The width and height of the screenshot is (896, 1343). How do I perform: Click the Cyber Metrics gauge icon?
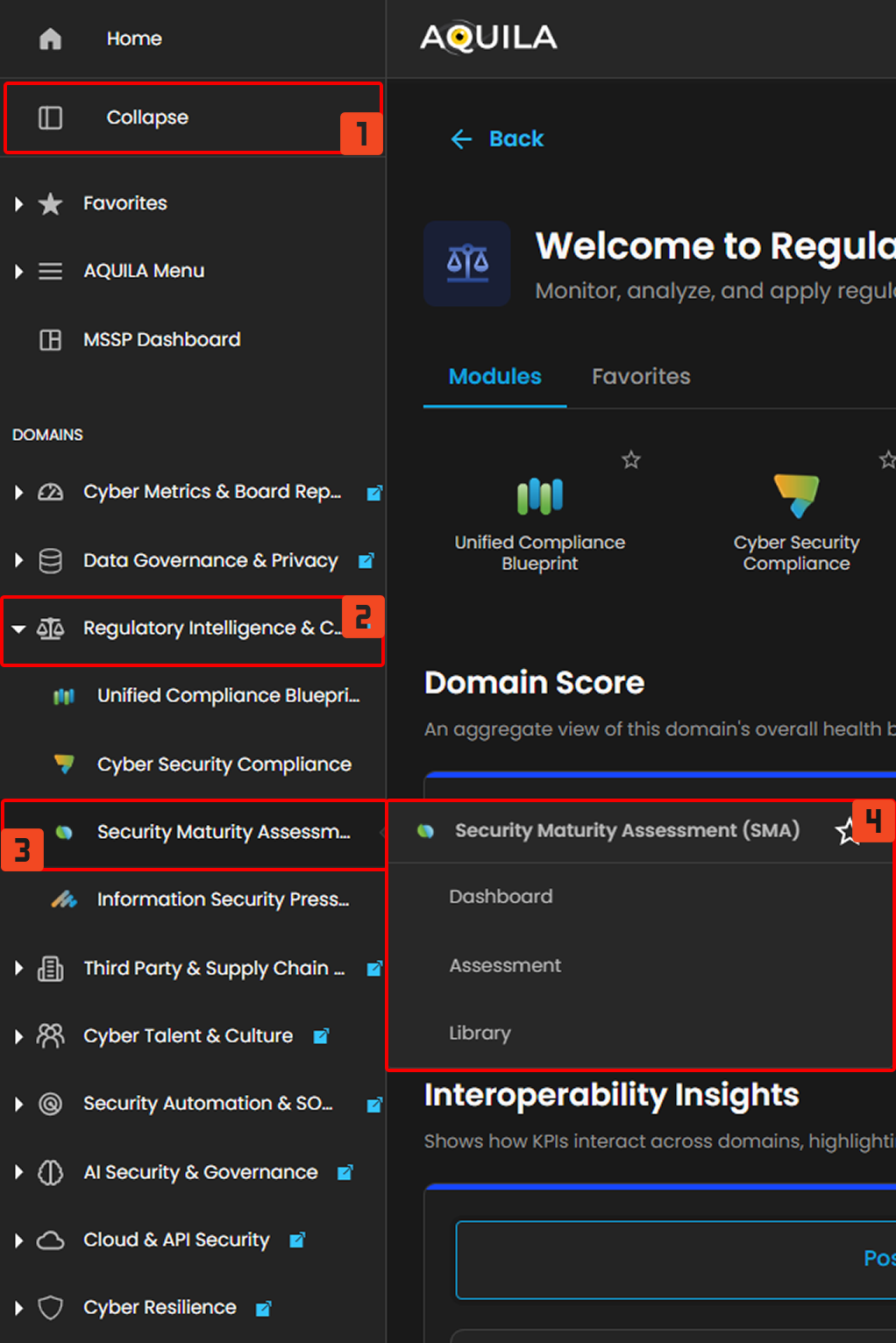coord(51,492)
